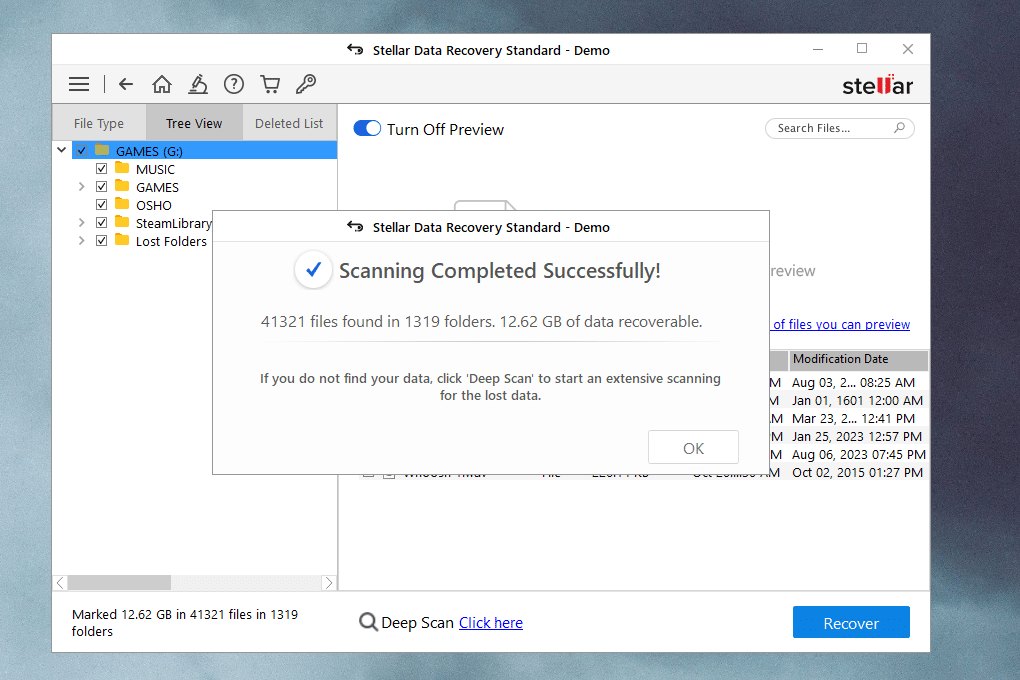Open the Deep Scan 'Click here' link
This screenshot has width=1020, height=680.
pos(490,623)
